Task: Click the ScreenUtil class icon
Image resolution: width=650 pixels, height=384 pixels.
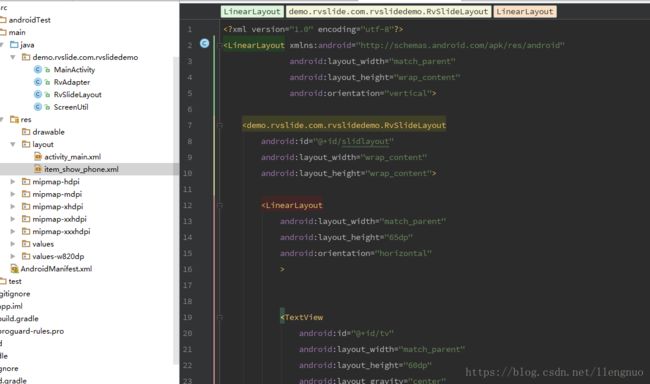Action: click(x=38, y=107)
